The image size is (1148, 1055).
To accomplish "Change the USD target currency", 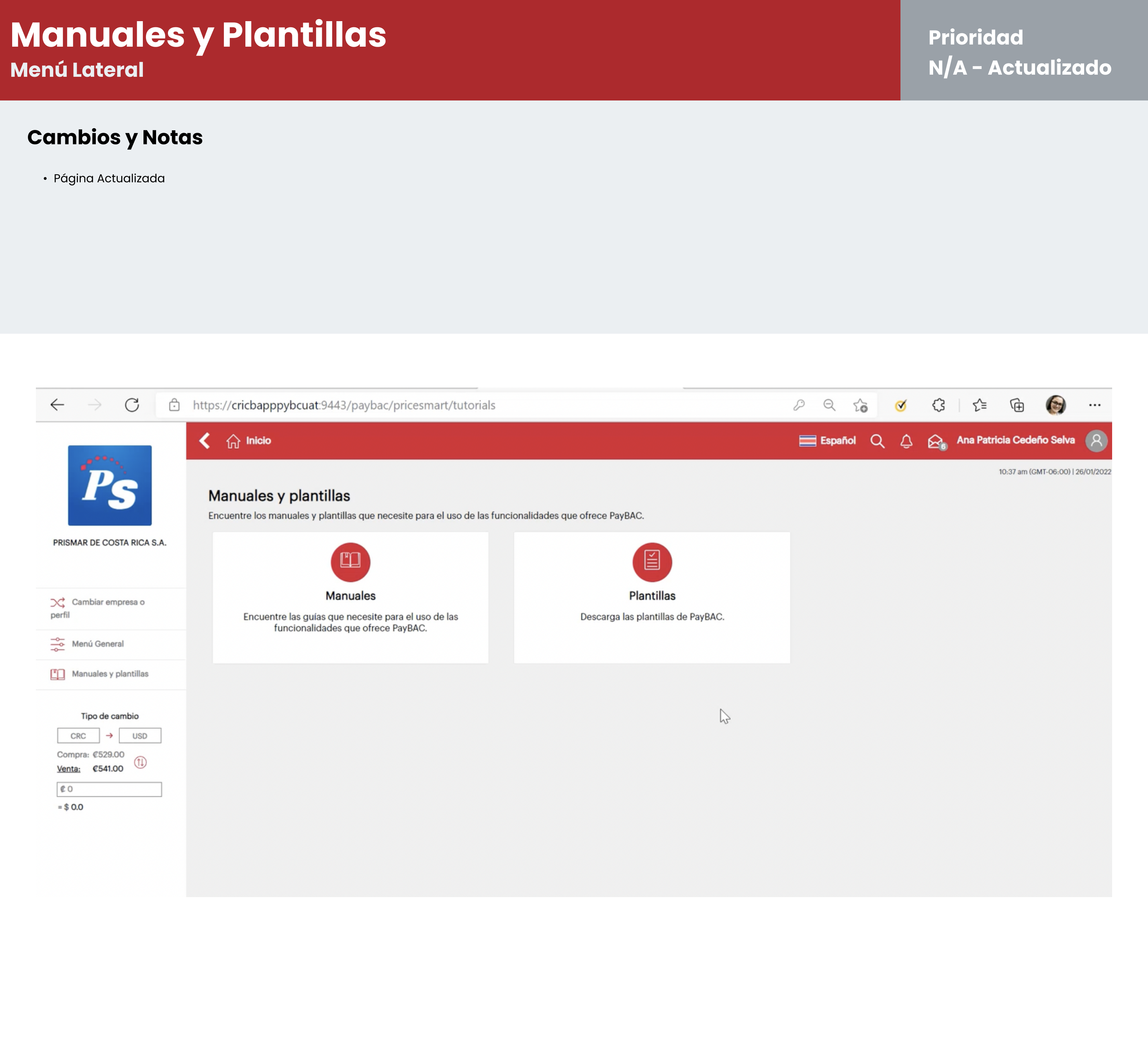I will tap(140, 735).
